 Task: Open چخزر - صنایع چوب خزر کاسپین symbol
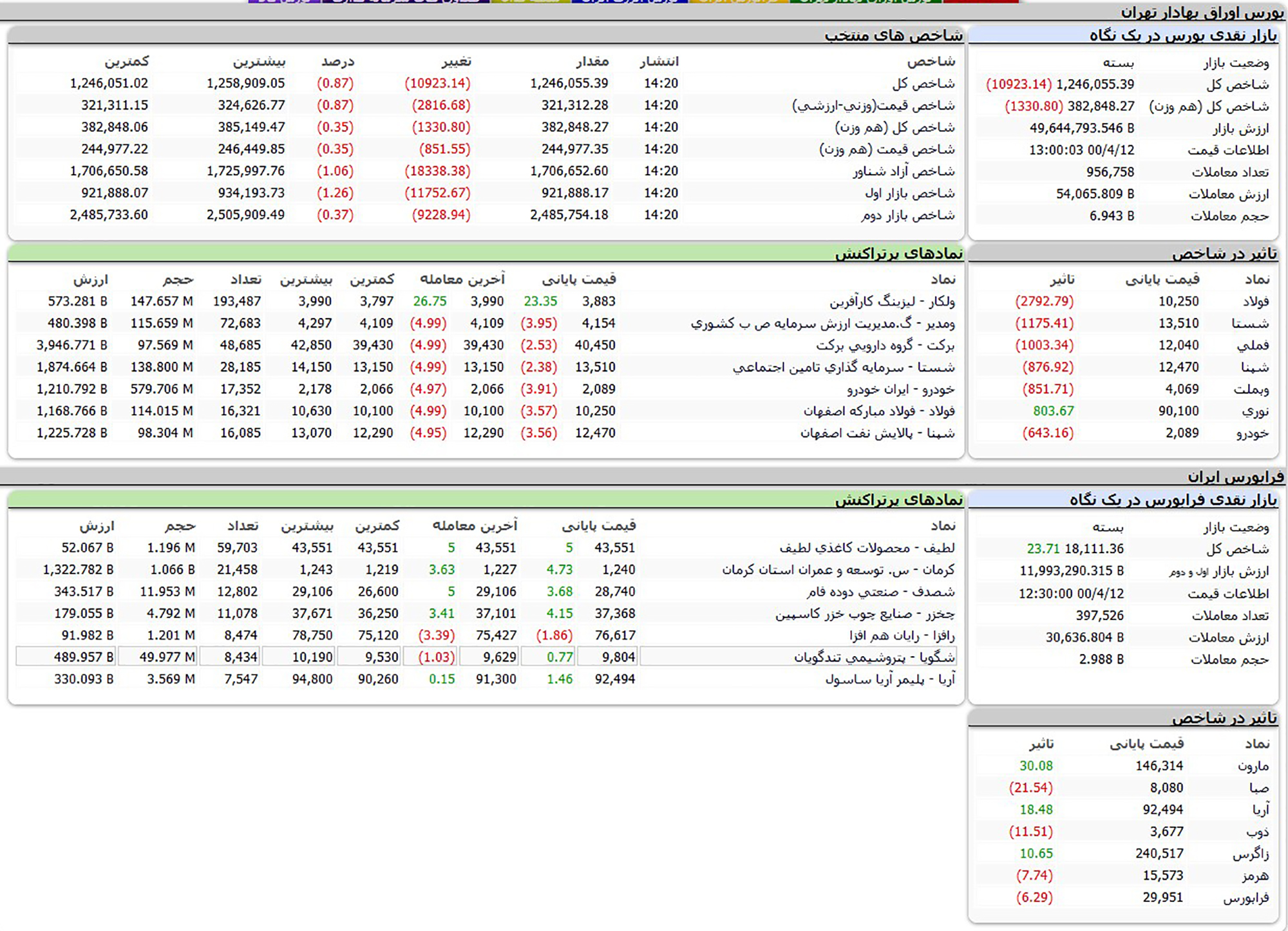pos(866,614)
